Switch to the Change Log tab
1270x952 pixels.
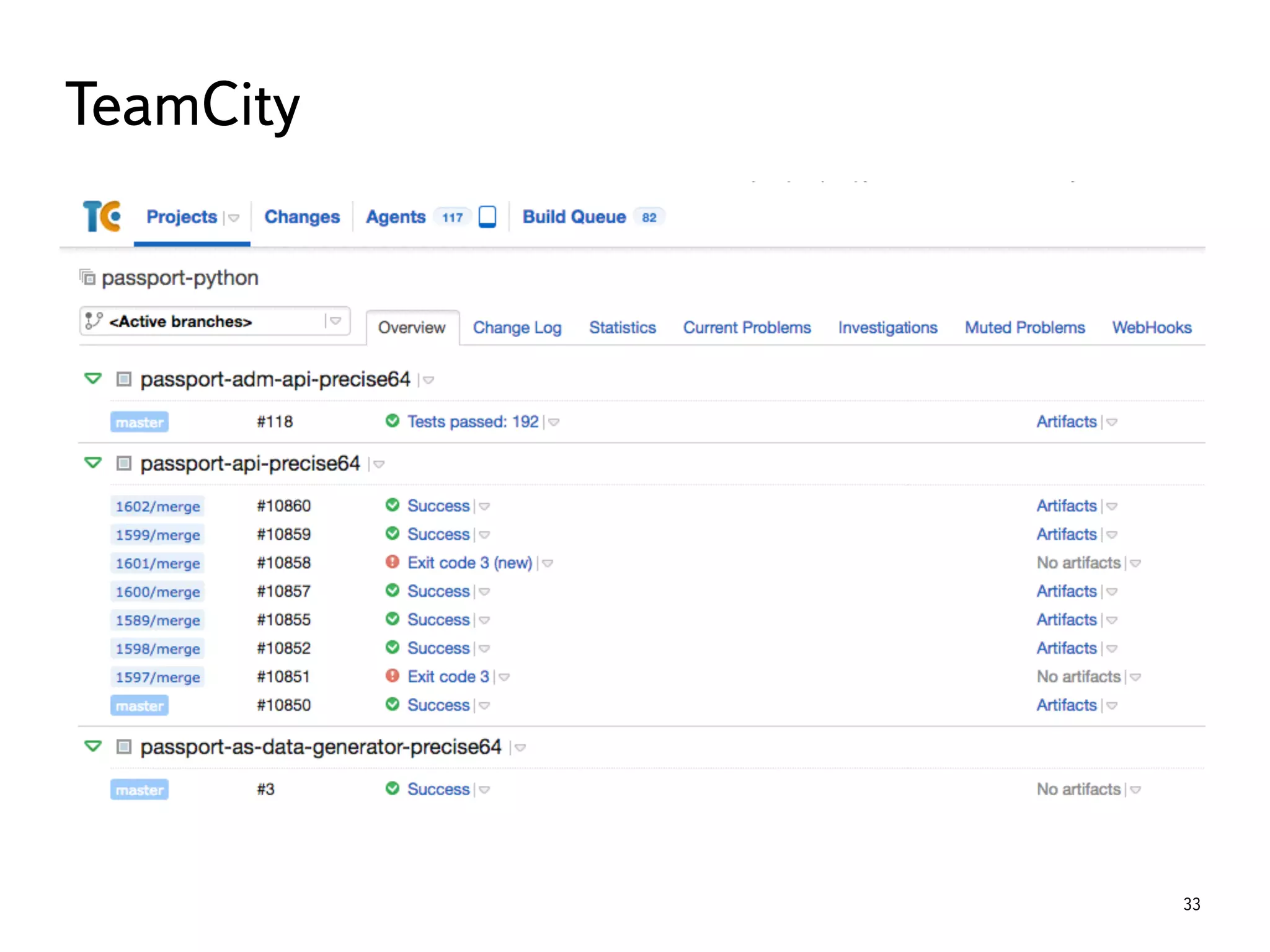517,327
